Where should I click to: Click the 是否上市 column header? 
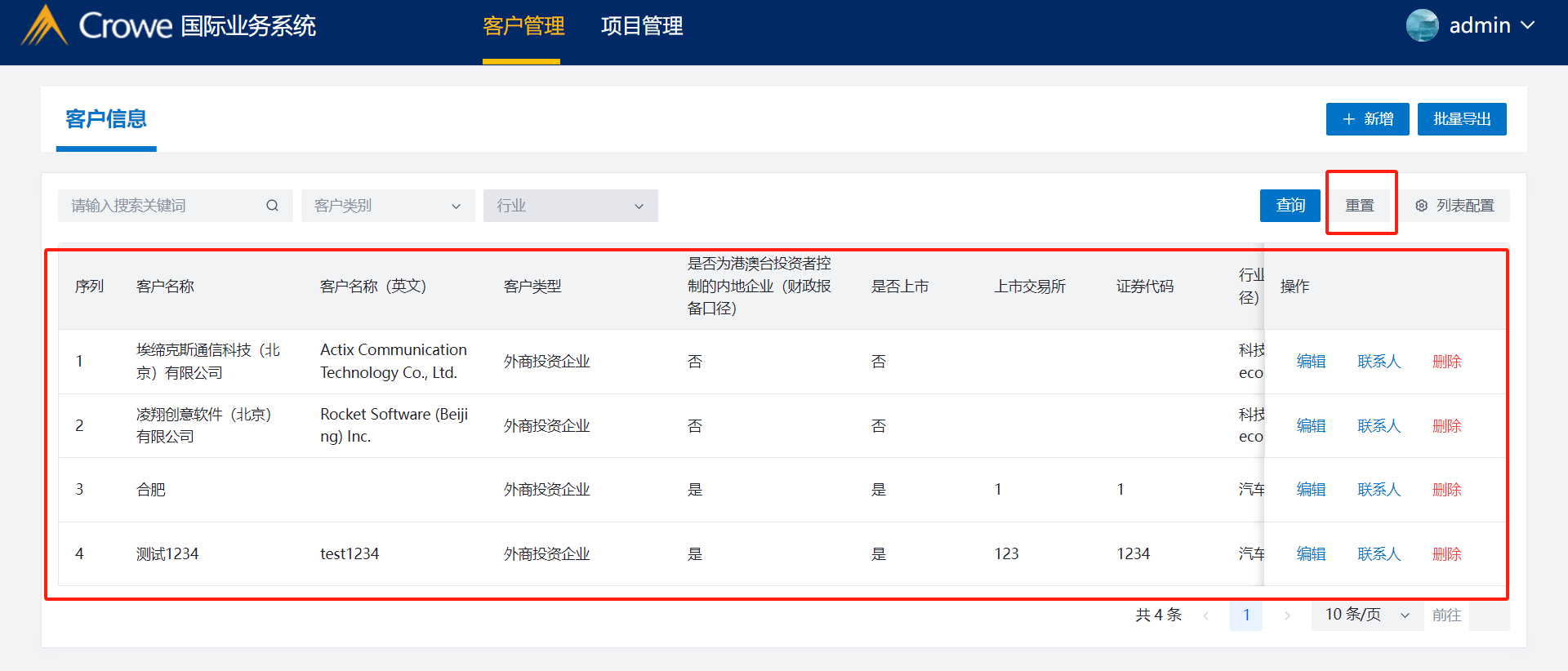[x=900, y=287]
